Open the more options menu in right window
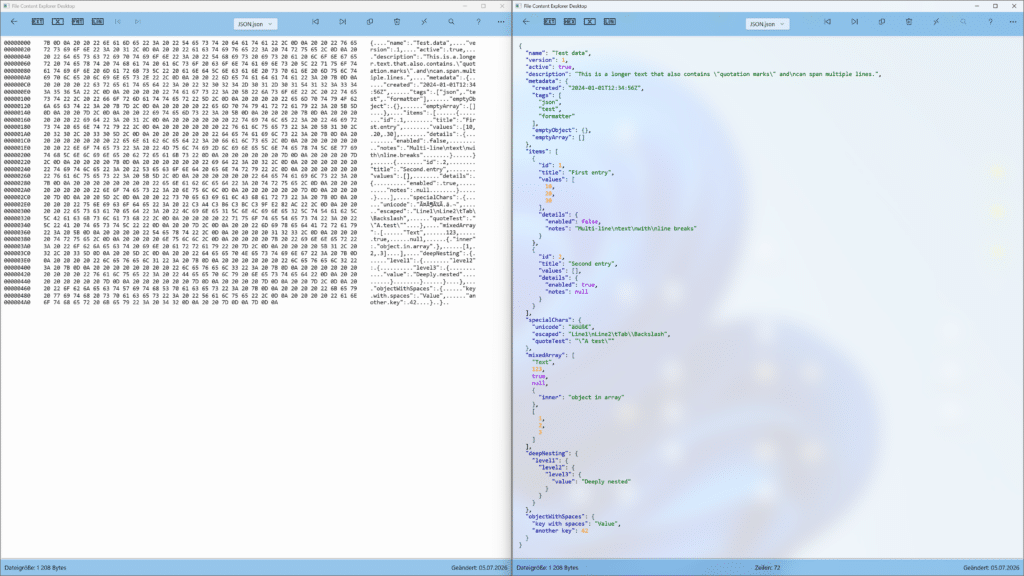 (1013, 22)
